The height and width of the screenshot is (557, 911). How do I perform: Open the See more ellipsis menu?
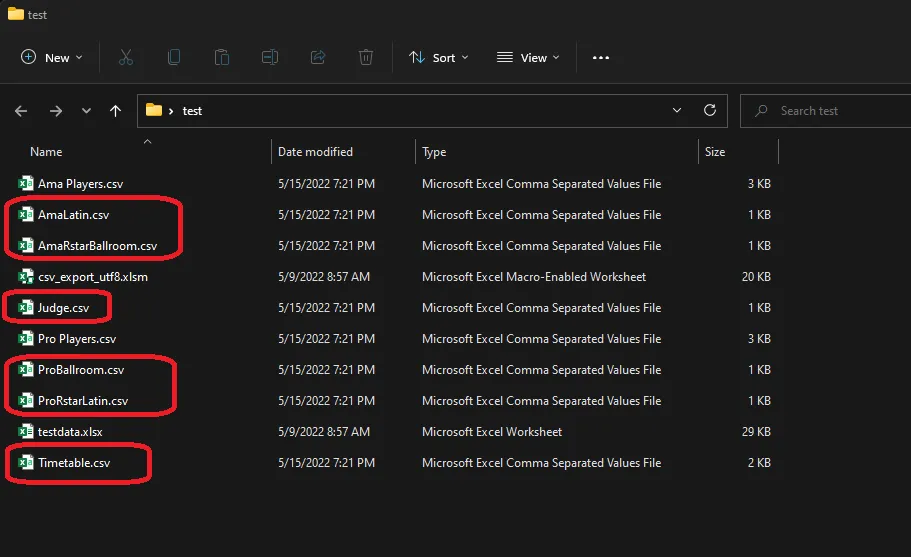(x=601, y=58)
